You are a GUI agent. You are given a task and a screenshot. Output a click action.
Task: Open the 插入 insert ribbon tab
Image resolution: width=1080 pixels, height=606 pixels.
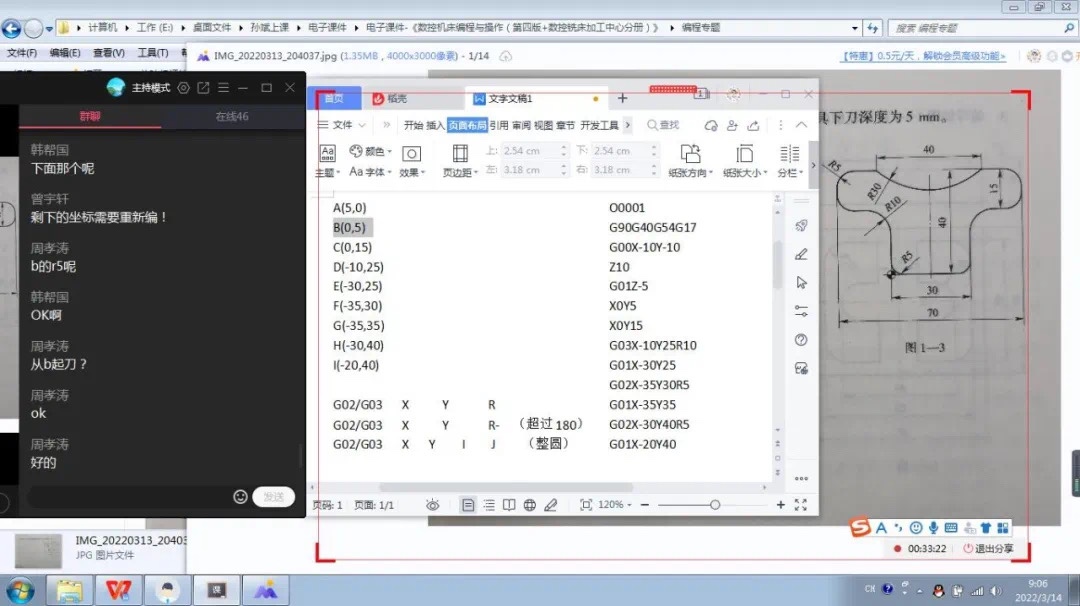[435, 125]
